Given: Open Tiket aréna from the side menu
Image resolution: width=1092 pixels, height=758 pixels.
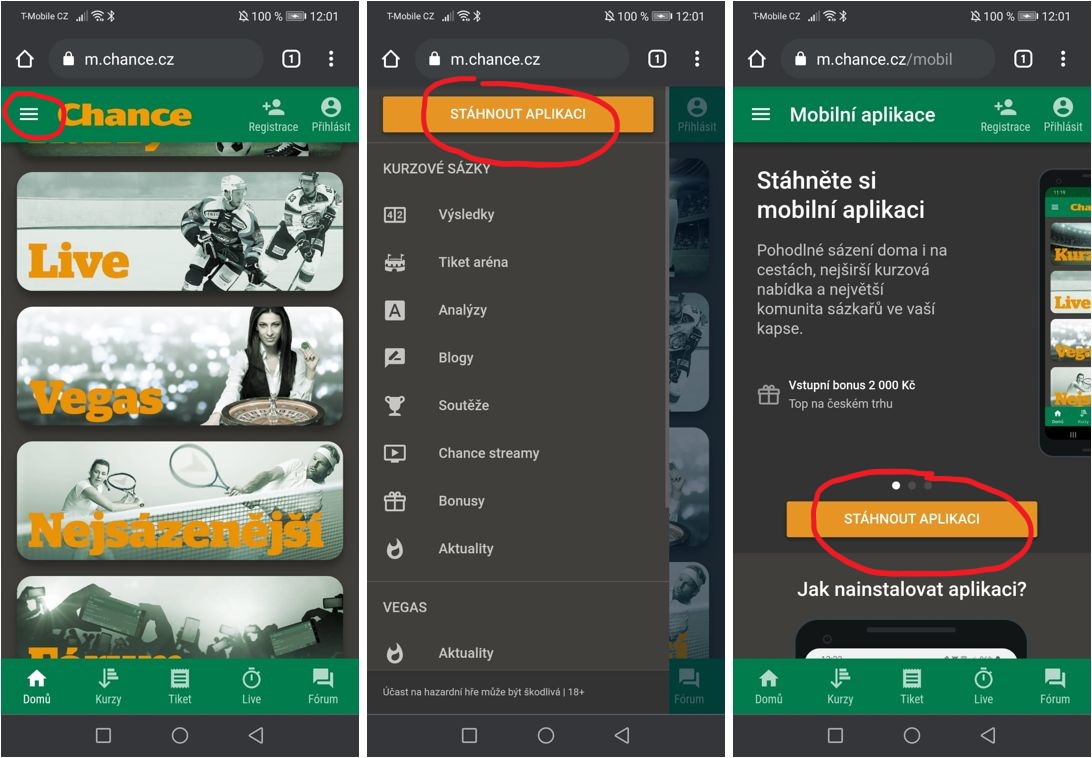Looking at the screenshot, I should (472, 262).
